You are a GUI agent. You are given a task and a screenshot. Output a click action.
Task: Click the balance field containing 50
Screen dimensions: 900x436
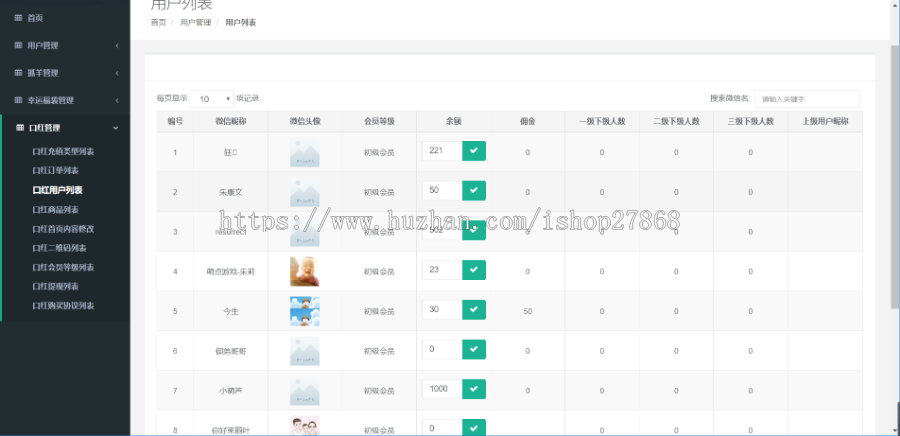[x=442, y=190]
